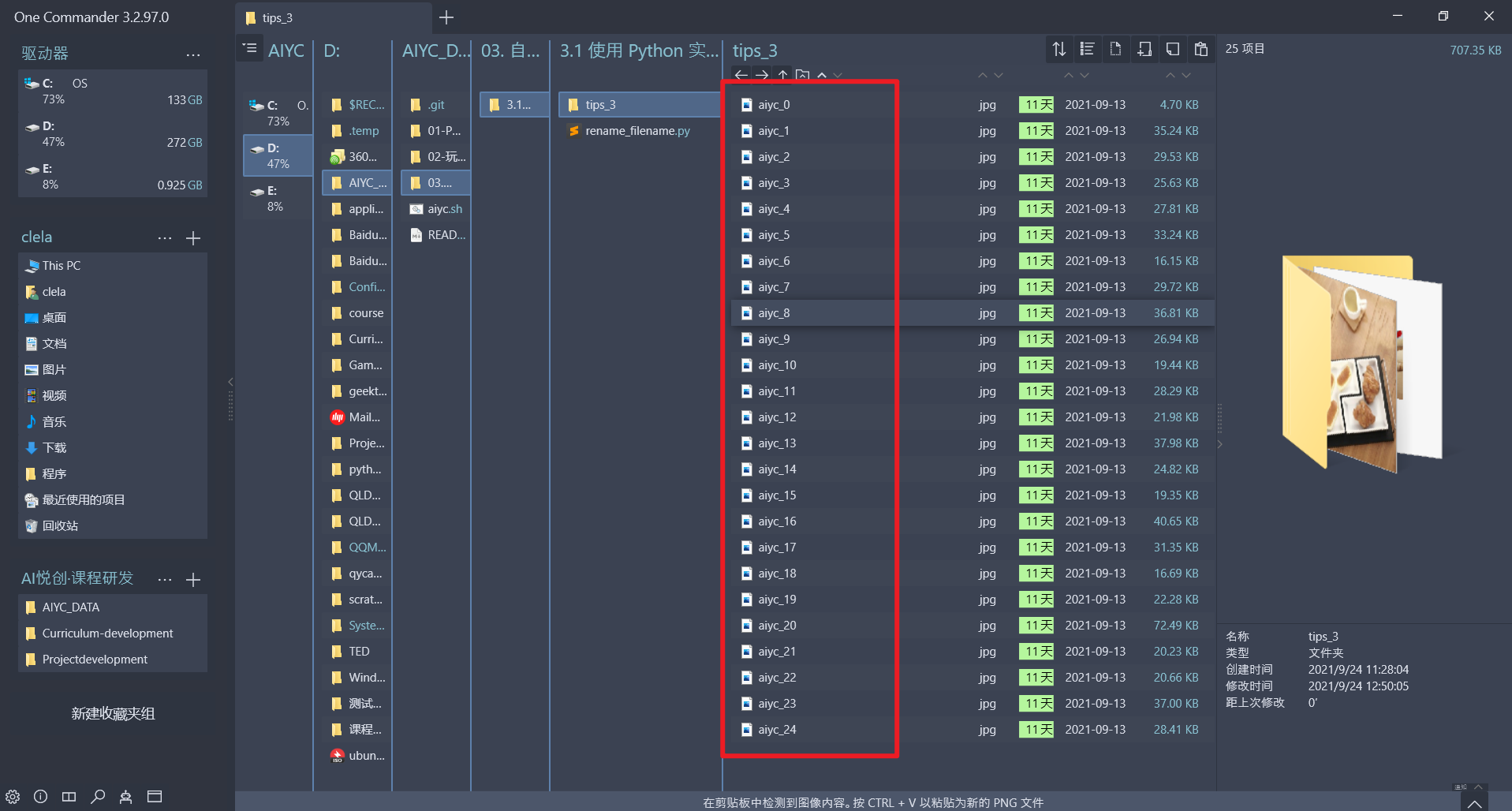Open the 驱动器 section options menu

point(193,54)
